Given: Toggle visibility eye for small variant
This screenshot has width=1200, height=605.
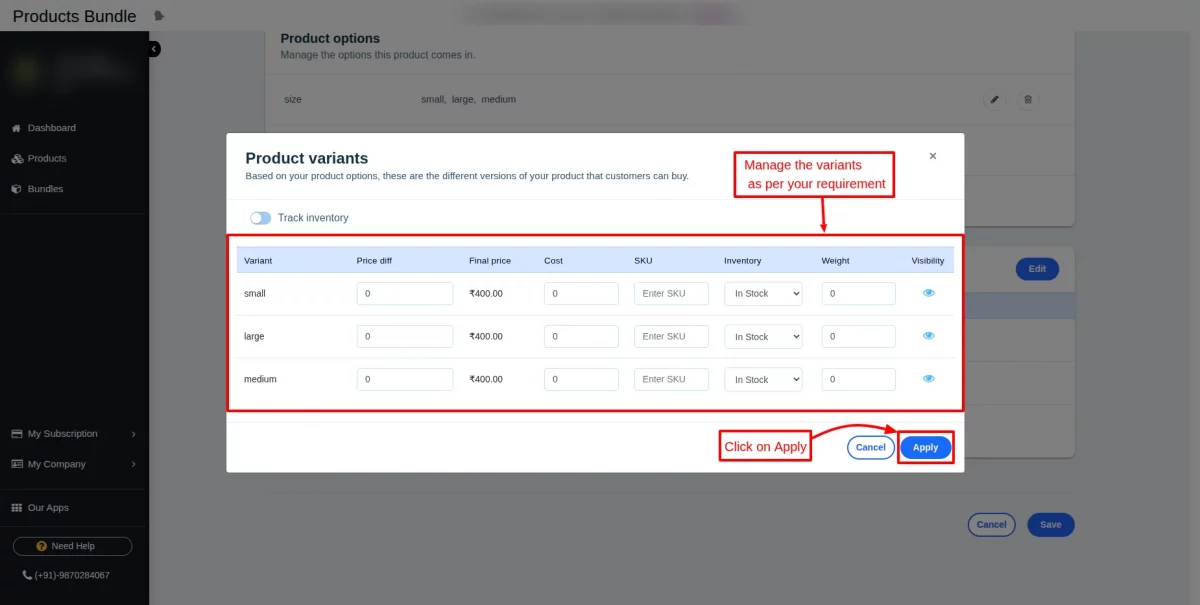Looking at the screenshot, I should coord(929,293).
